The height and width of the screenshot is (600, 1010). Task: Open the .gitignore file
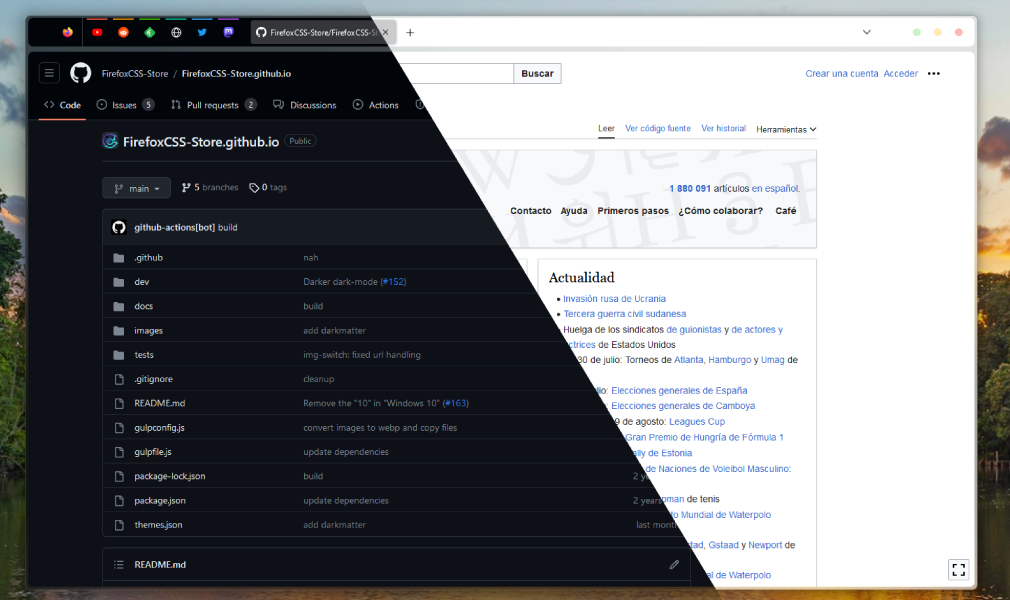[153, 379]
